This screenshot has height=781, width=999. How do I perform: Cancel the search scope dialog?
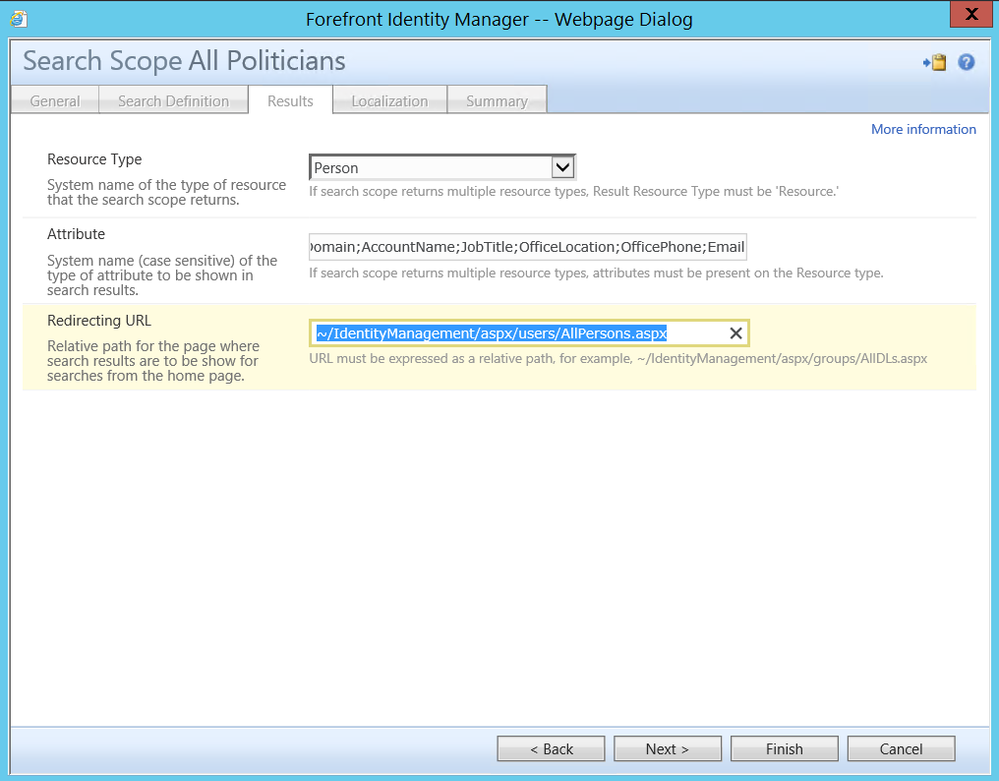(901, 749)
